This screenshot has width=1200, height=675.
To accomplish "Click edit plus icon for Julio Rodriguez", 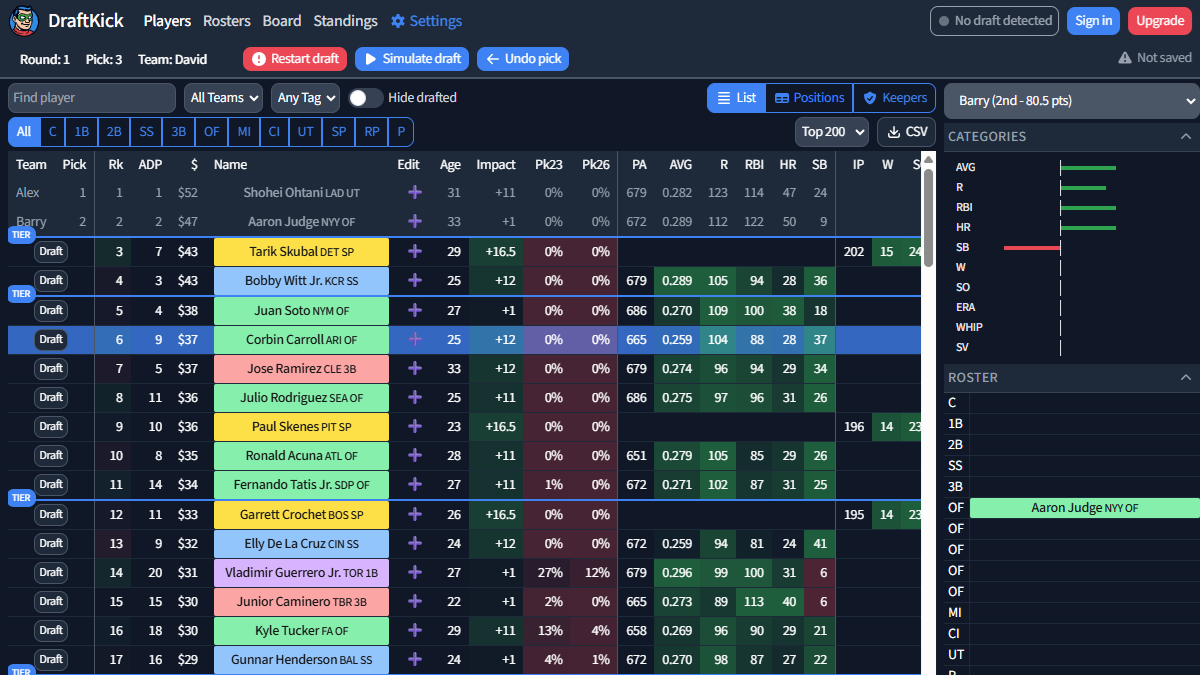I will point(415,397).
